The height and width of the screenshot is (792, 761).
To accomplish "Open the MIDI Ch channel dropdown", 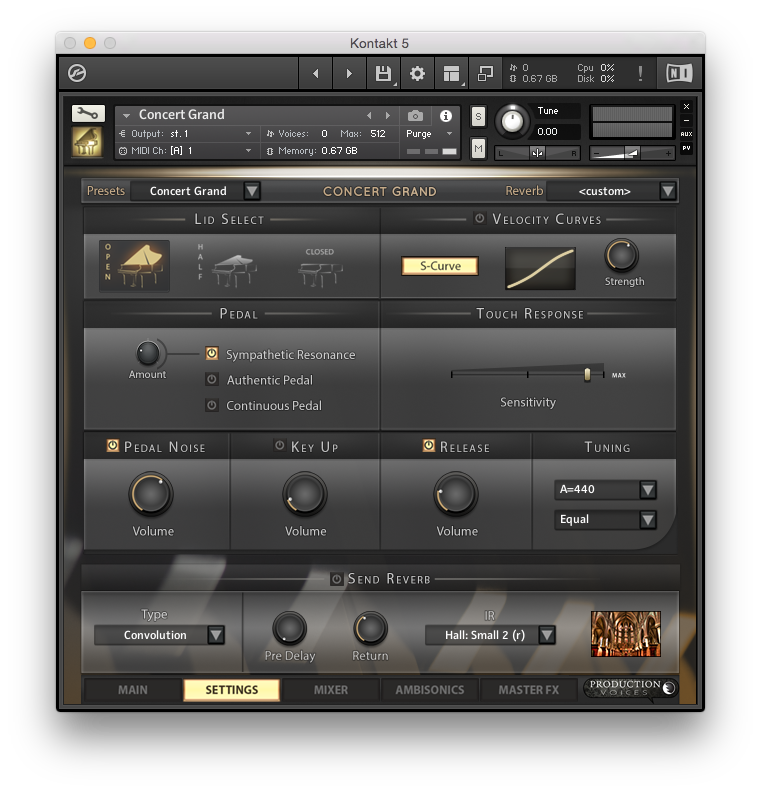I will click(185, 151).
